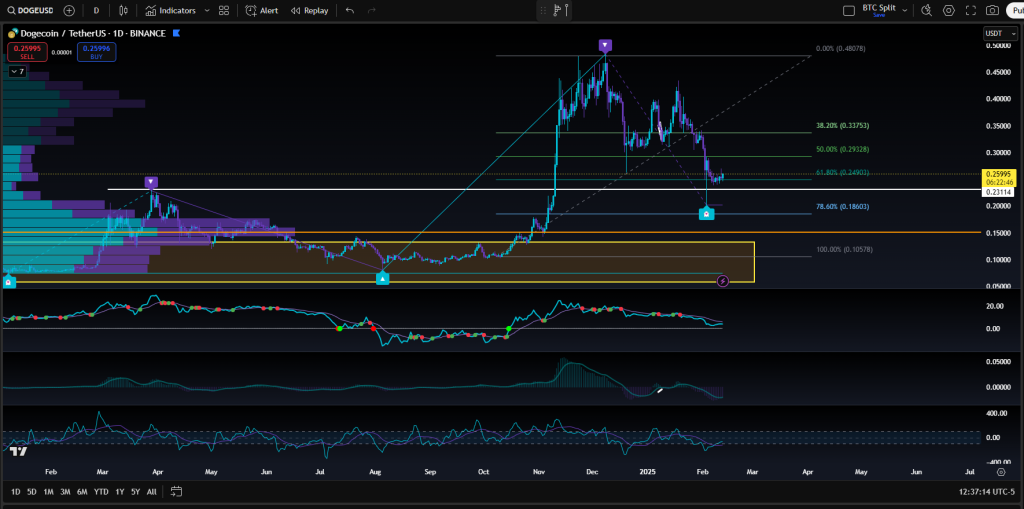Open the candlestick chart style selector

(123, 10)
